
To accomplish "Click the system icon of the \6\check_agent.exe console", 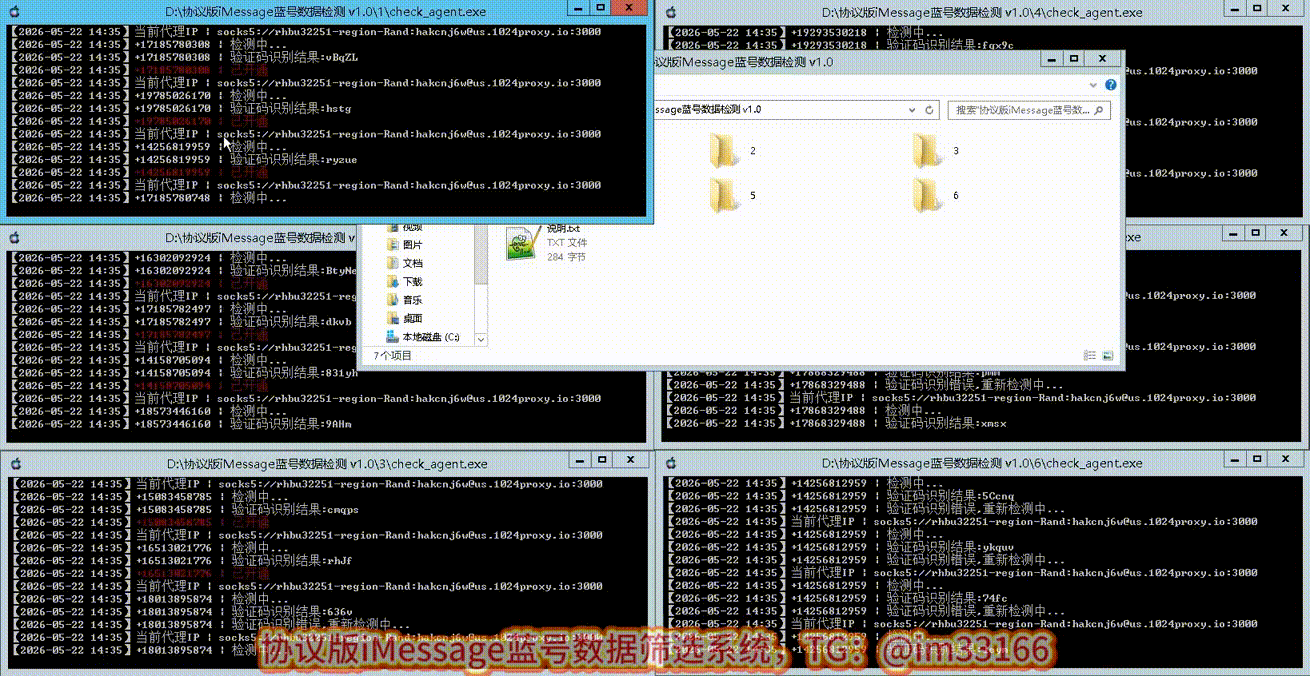I will point(671,464).
